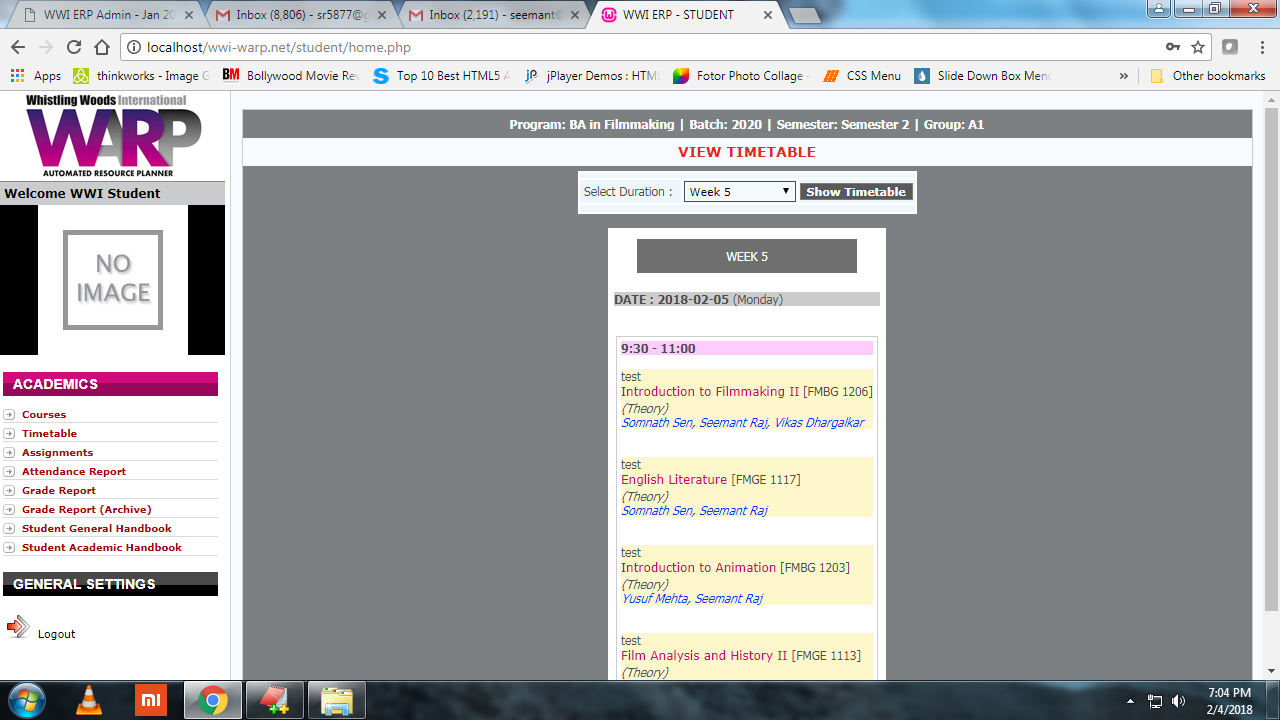Open the CSS Menu bookmark icon
The height and width of the screenshot is (720, 1280).
point(828,75)
